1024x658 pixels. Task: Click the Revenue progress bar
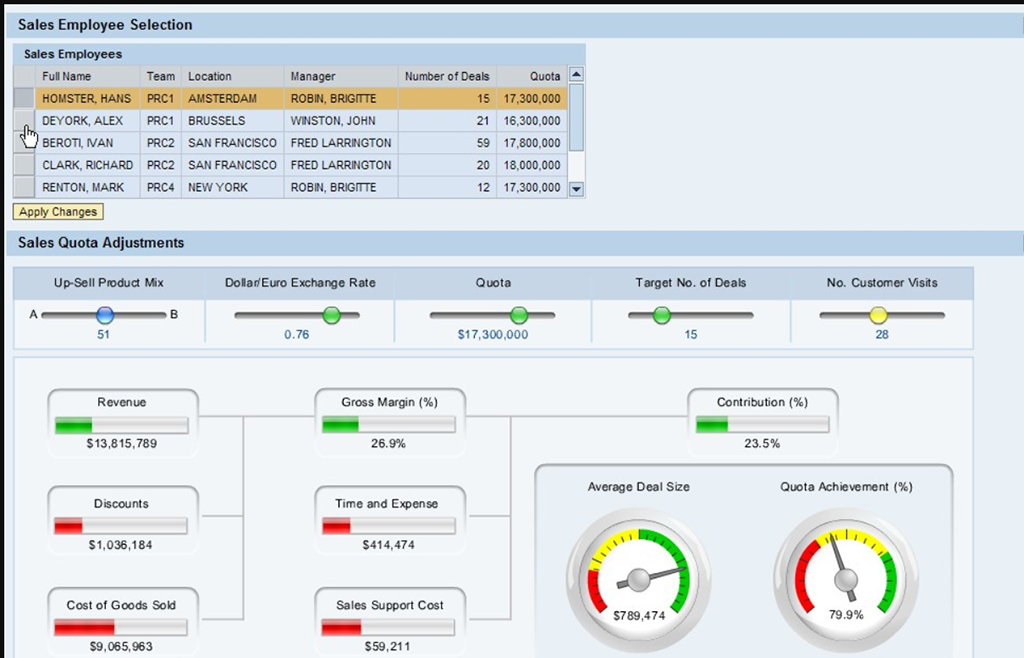[x=121, y=425]
